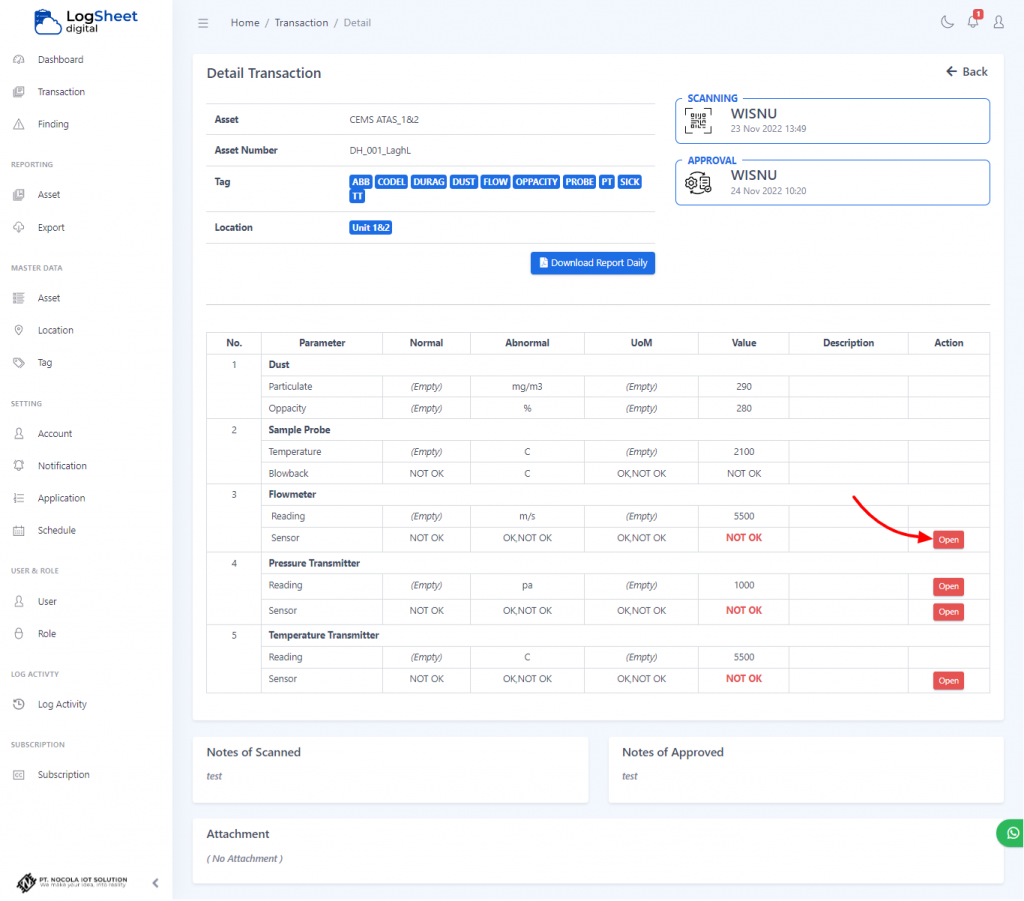Viewport: 1024px width, 901px height.
Task: Click Download Report Daily button
Action: coord(592,263)
